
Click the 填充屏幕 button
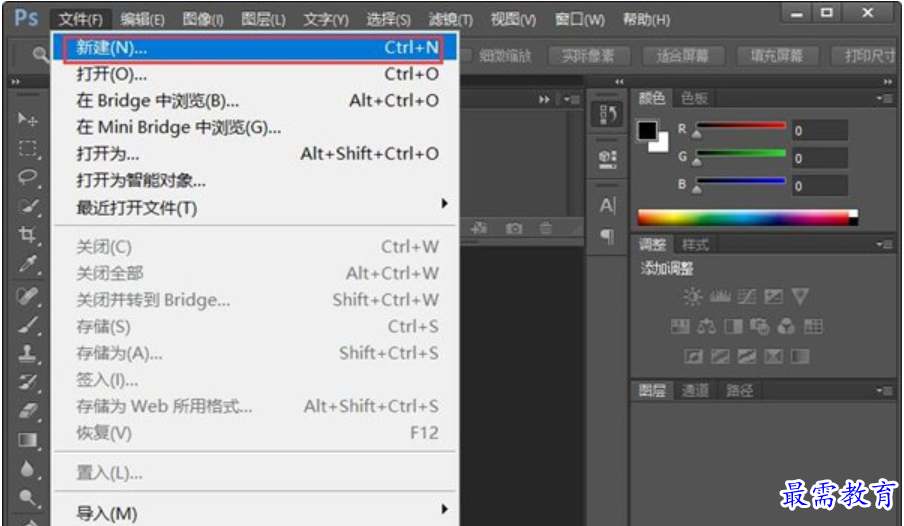[777, 56]
